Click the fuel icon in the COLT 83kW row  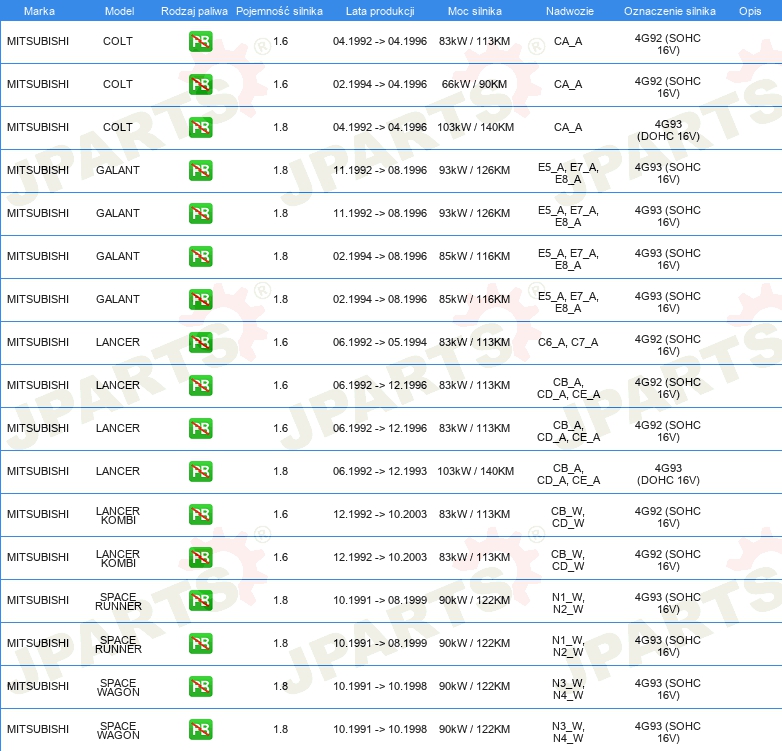200,42
